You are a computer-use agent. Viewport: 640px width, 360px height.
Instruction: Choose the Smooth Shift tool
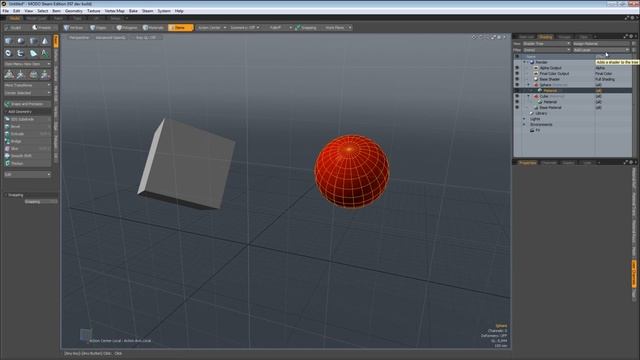(x=27, y=156)
